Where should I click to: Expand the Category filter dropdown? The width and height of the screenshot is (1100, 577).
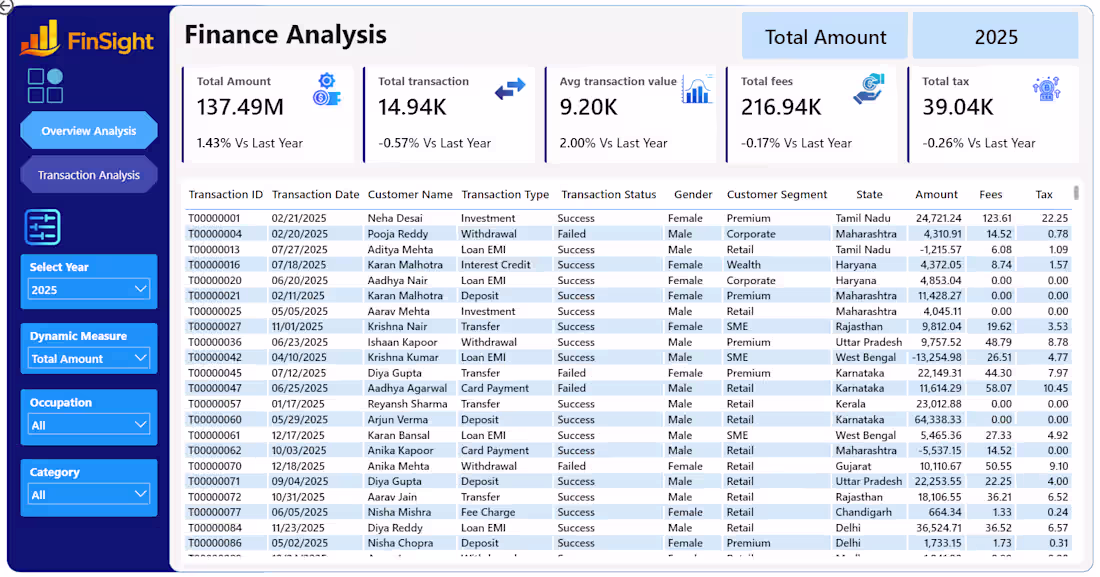click(x=89, y=494)
